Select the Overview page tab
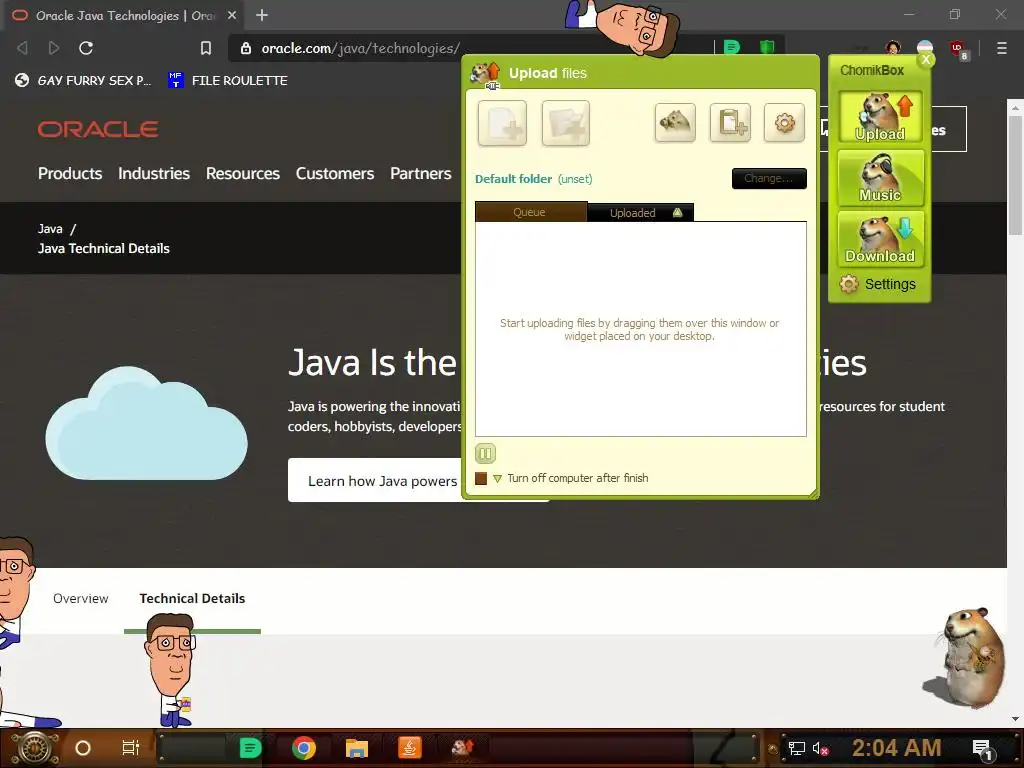Viewport: 1024px width, 768px height. pos(81,598)
